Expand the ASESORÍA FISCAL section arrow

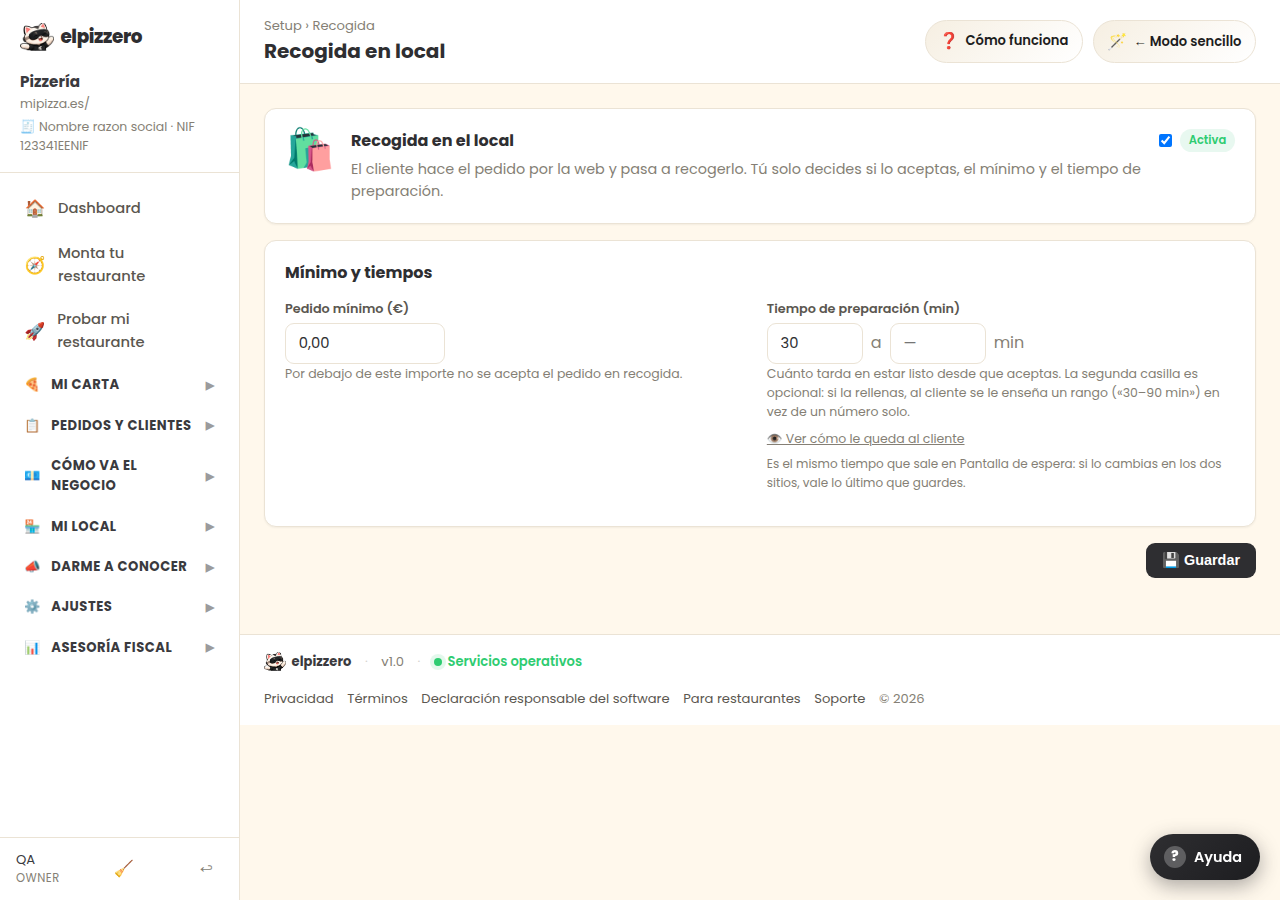[210, 648]
